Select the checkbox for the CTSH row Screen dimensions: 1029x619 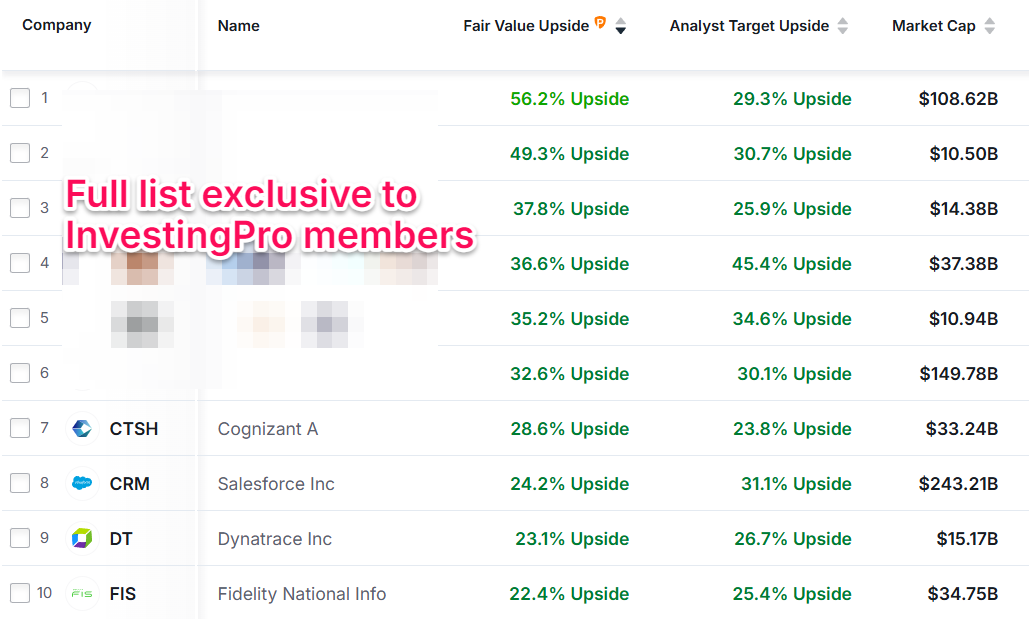(17, 428)
